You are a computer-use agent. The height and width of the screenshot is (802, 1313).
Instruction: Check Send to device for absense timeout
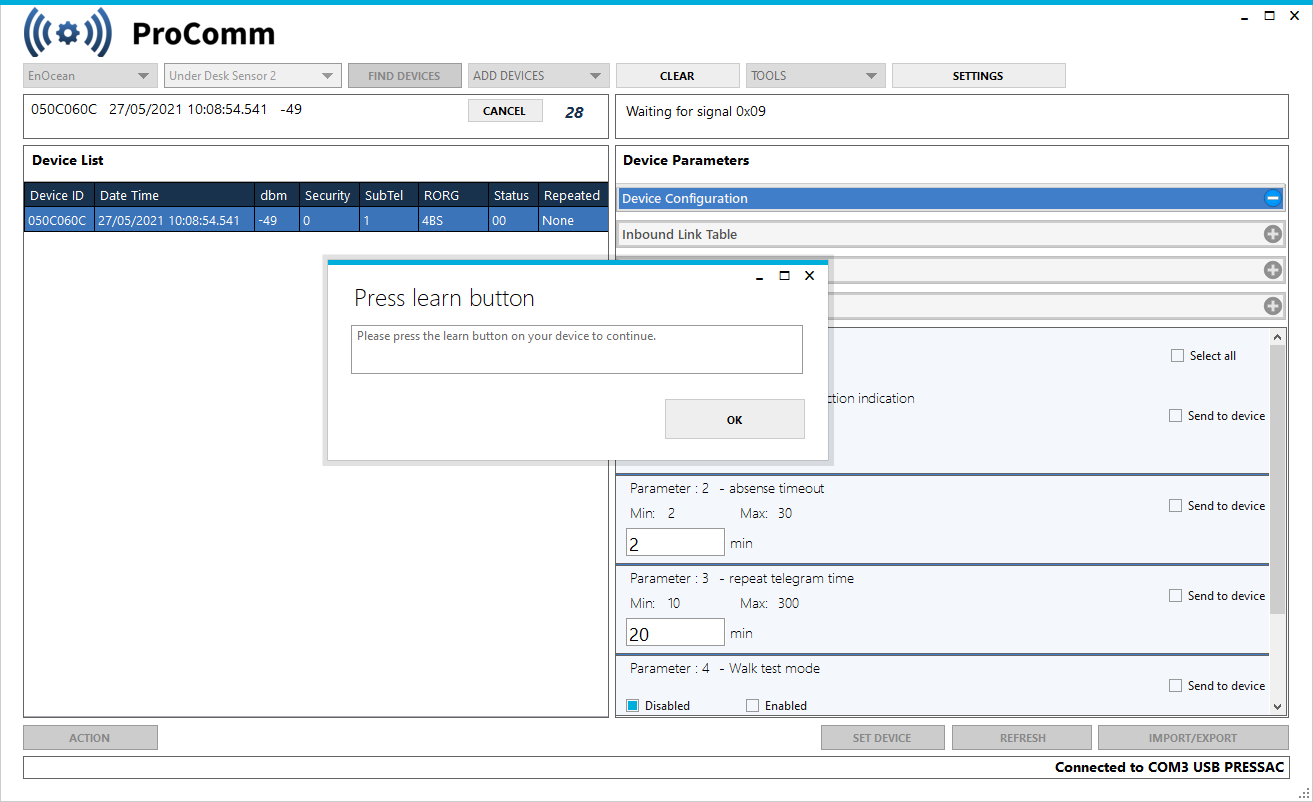click(x=1175, y=505)
